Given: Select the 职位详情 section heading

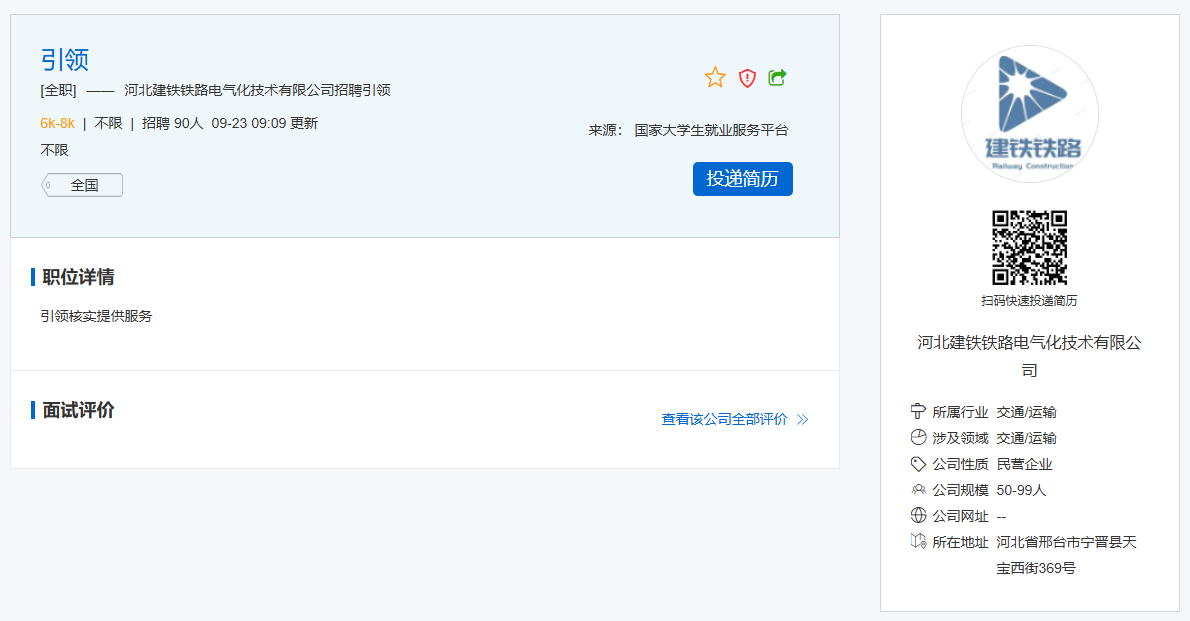Looking at the screenshot, I should (x=78, y=277).
